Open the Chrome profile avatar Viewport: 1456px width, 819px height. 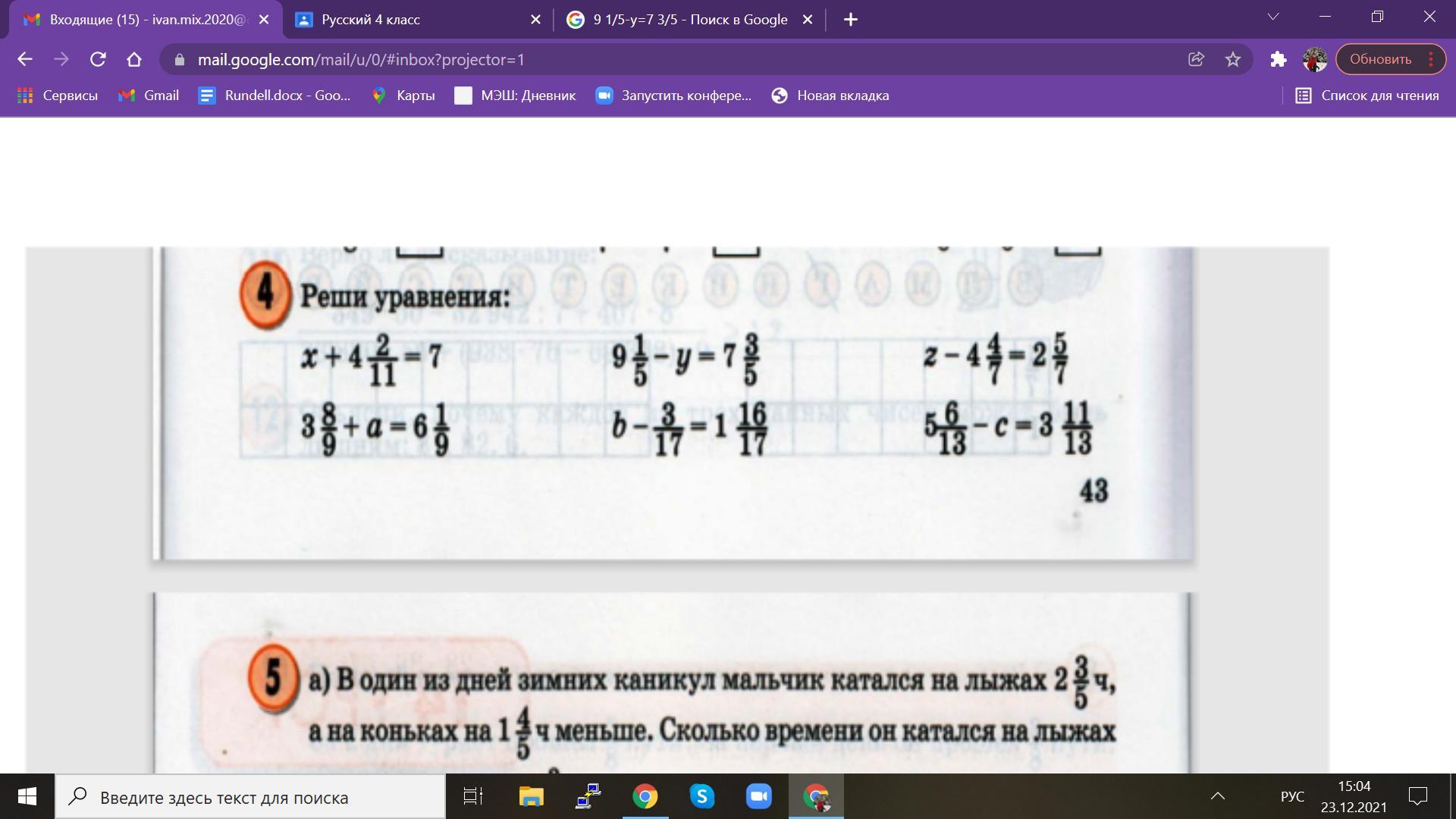click(1315, 59)
